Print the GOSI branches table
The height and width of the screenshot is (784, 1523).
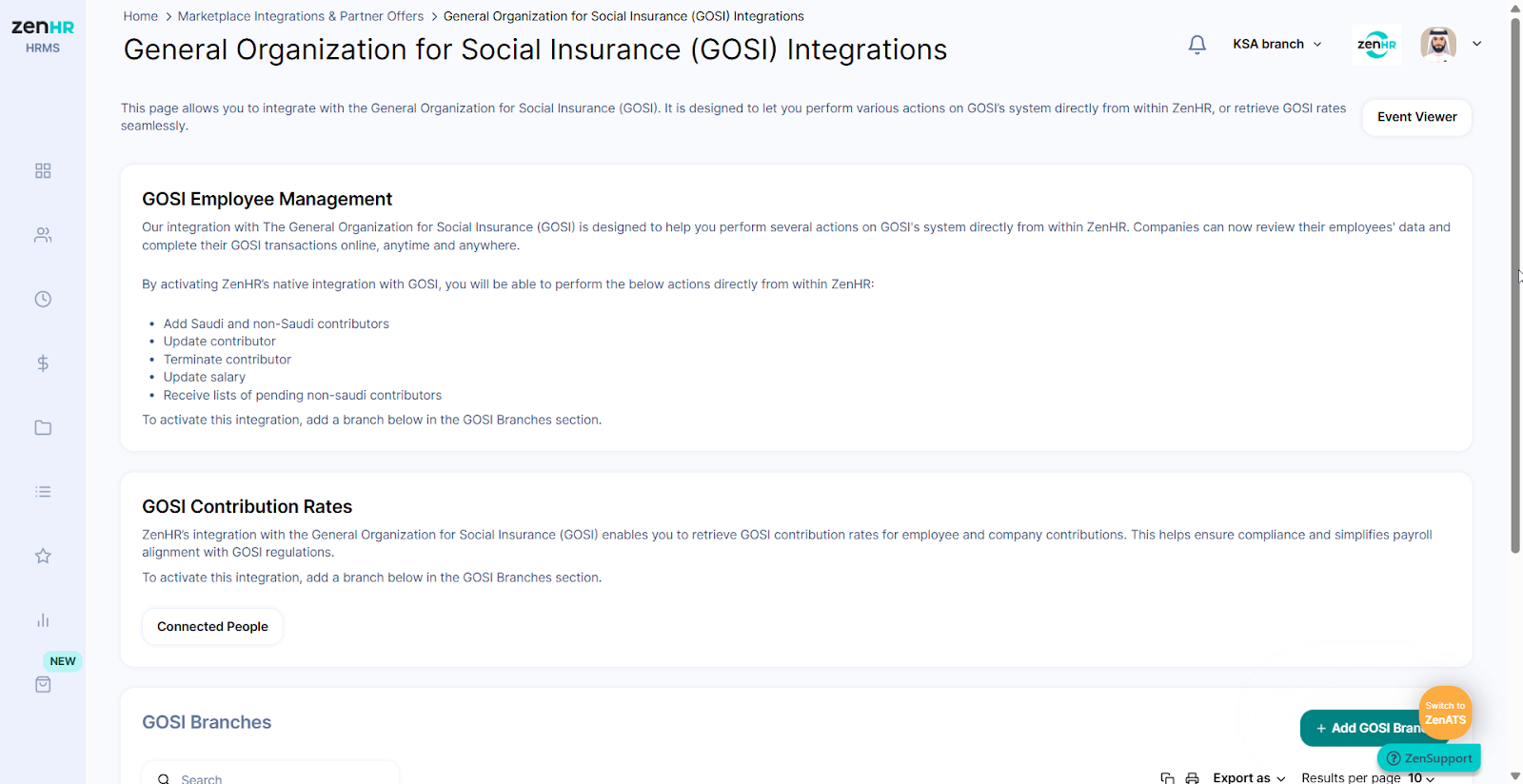(x=1192, y=778)
